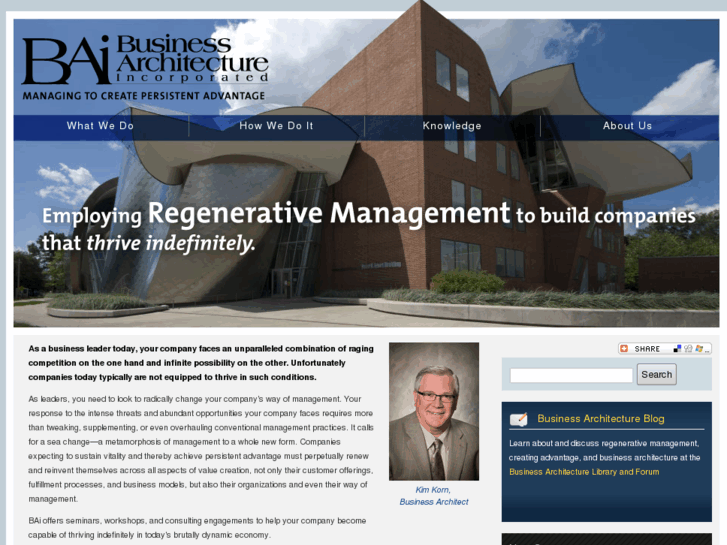Go to the About Us page
Image resolution: width=727 pixels, height=545 pixels.
(627, 126)
